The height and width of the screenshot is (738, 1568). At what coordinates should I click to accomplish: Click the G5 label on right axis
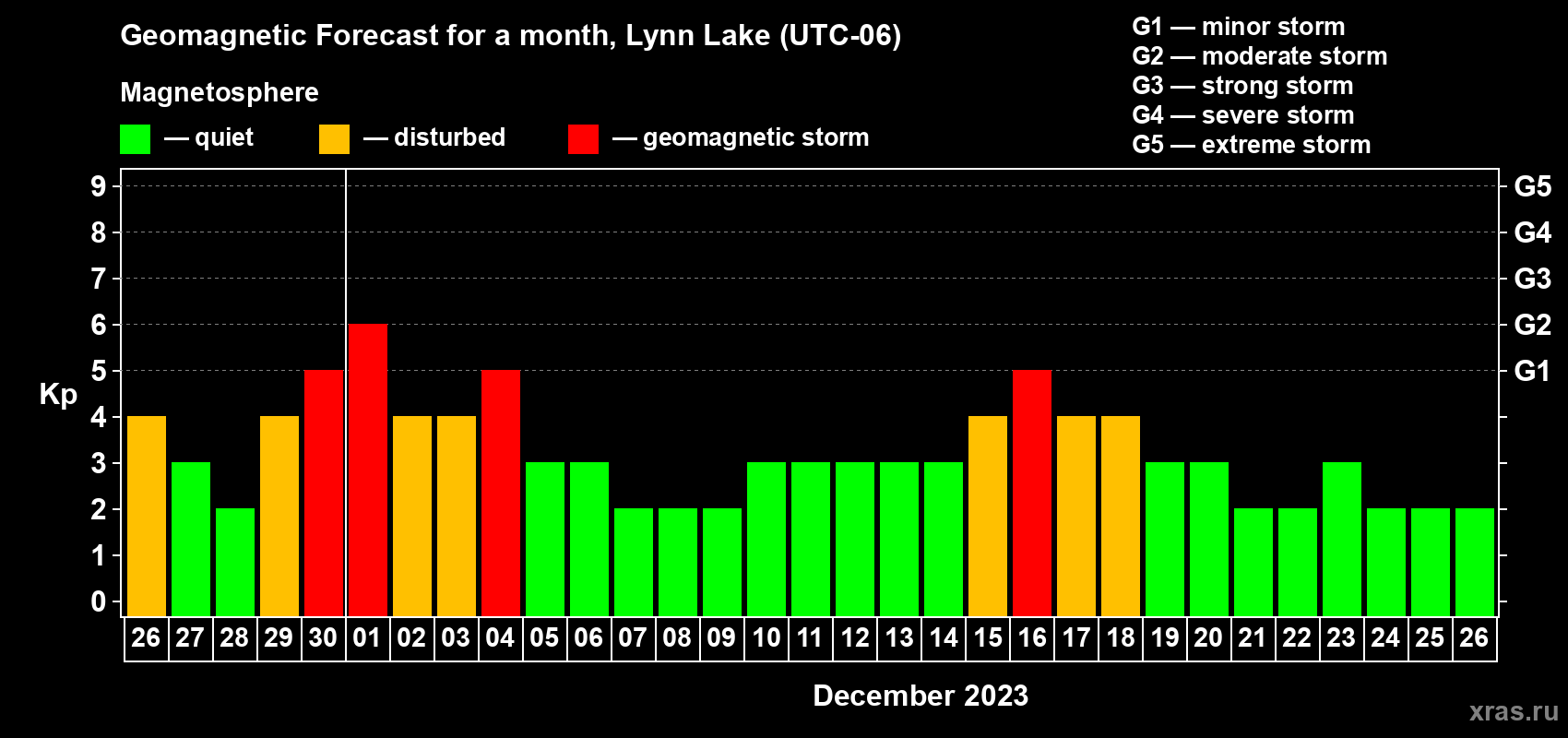[x=1533, y=186]
